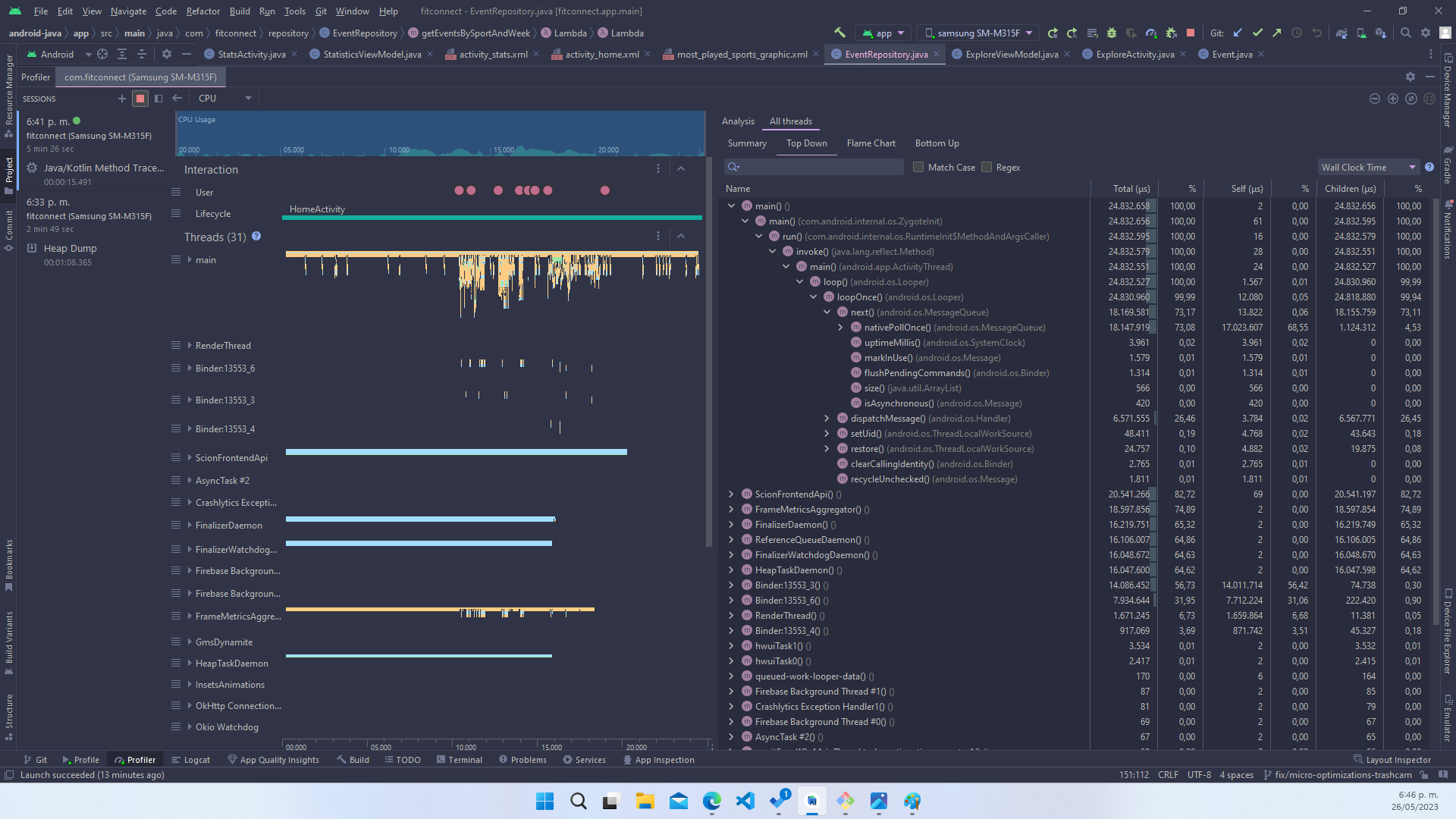The height and width of the screenshot is (819, 1456).
Task: Click the Debug app bug icon
Action: pos(1112,33)
